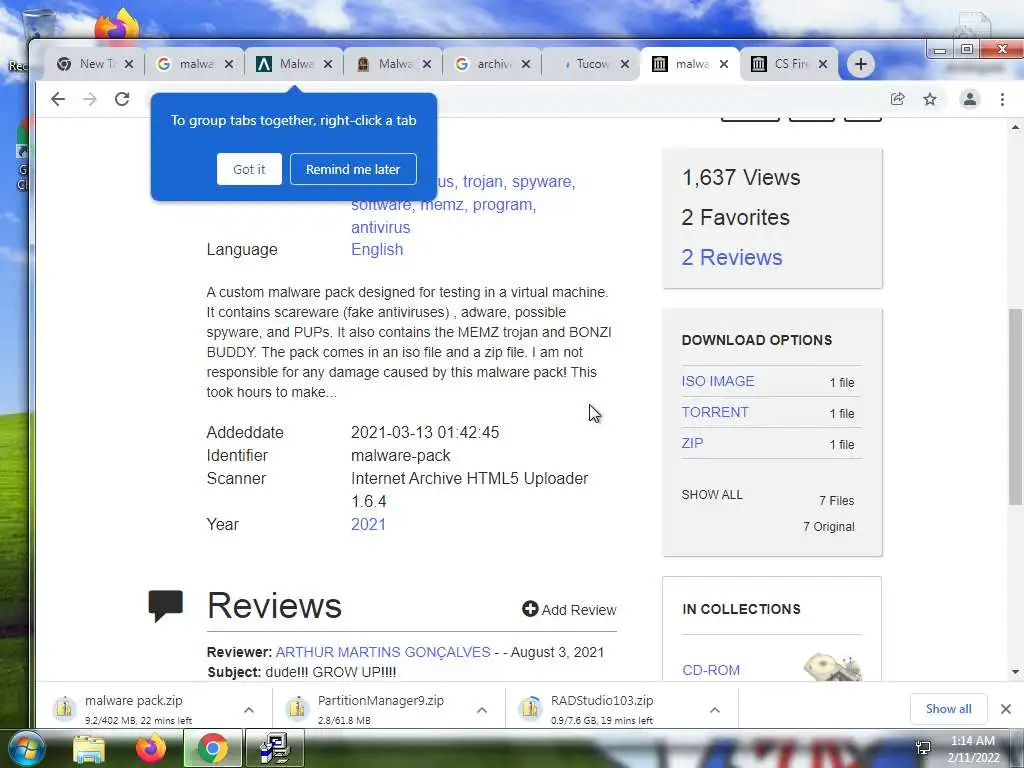This screenshot has height=768, width=1024.
Task: Open the trojan topic link
Action: [485, 182]
